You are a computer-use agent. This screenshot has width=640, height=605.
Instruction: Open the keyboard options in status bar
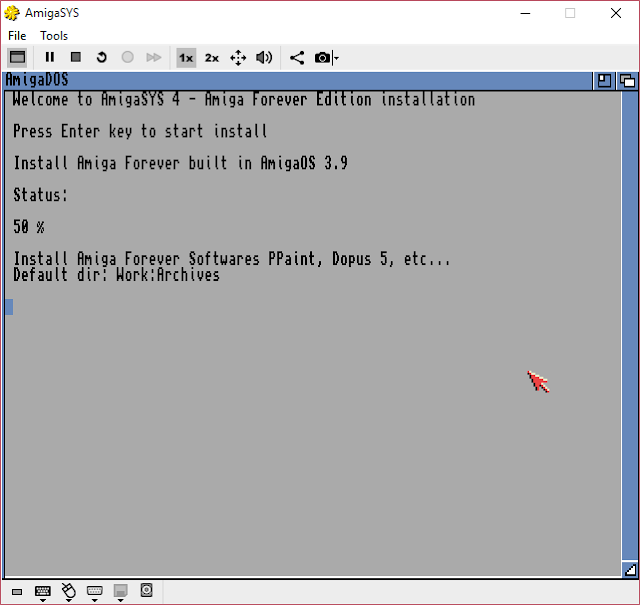point(42,593)
